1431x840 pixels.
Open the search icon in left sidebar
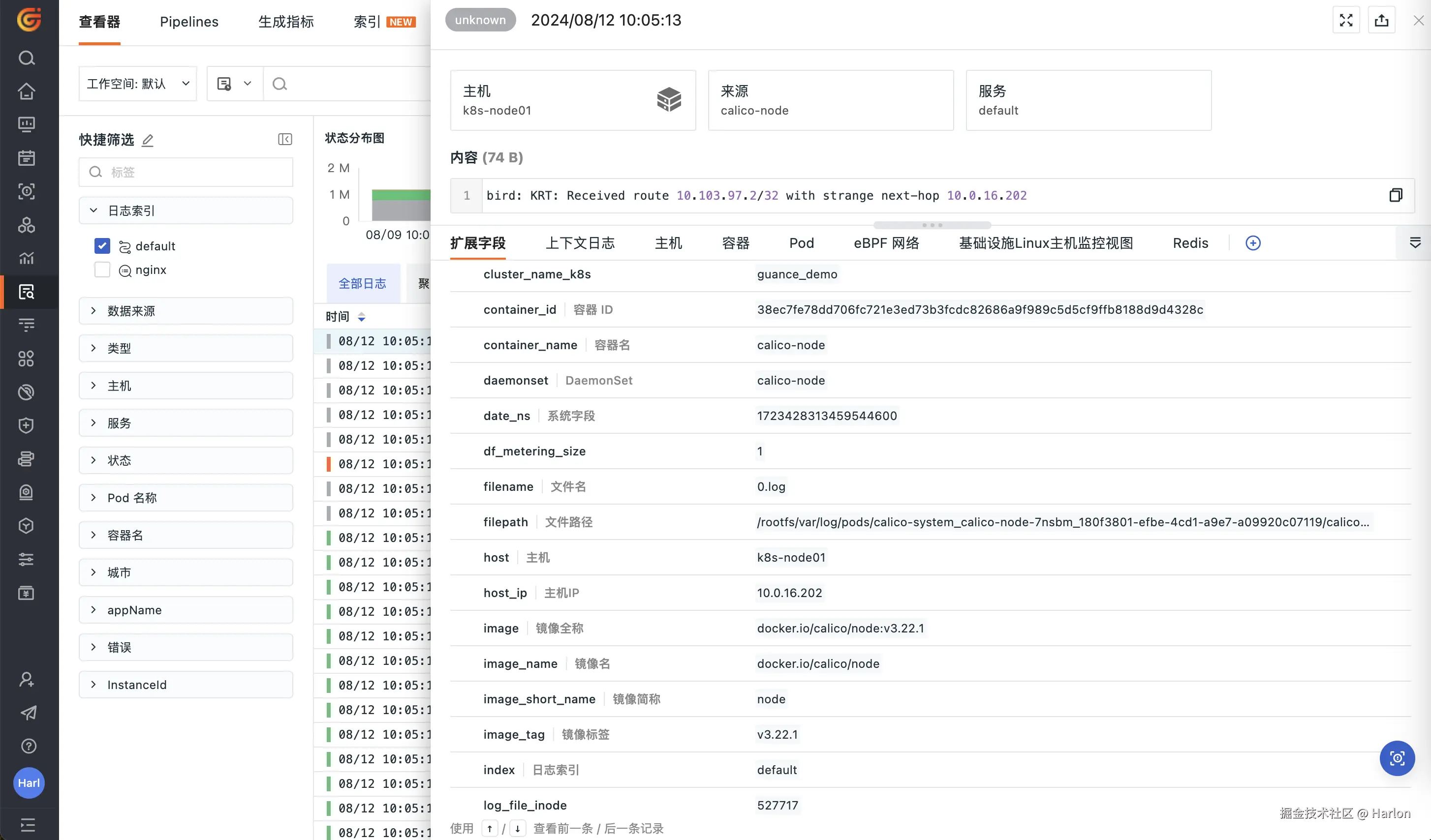(x=27, y=58)
